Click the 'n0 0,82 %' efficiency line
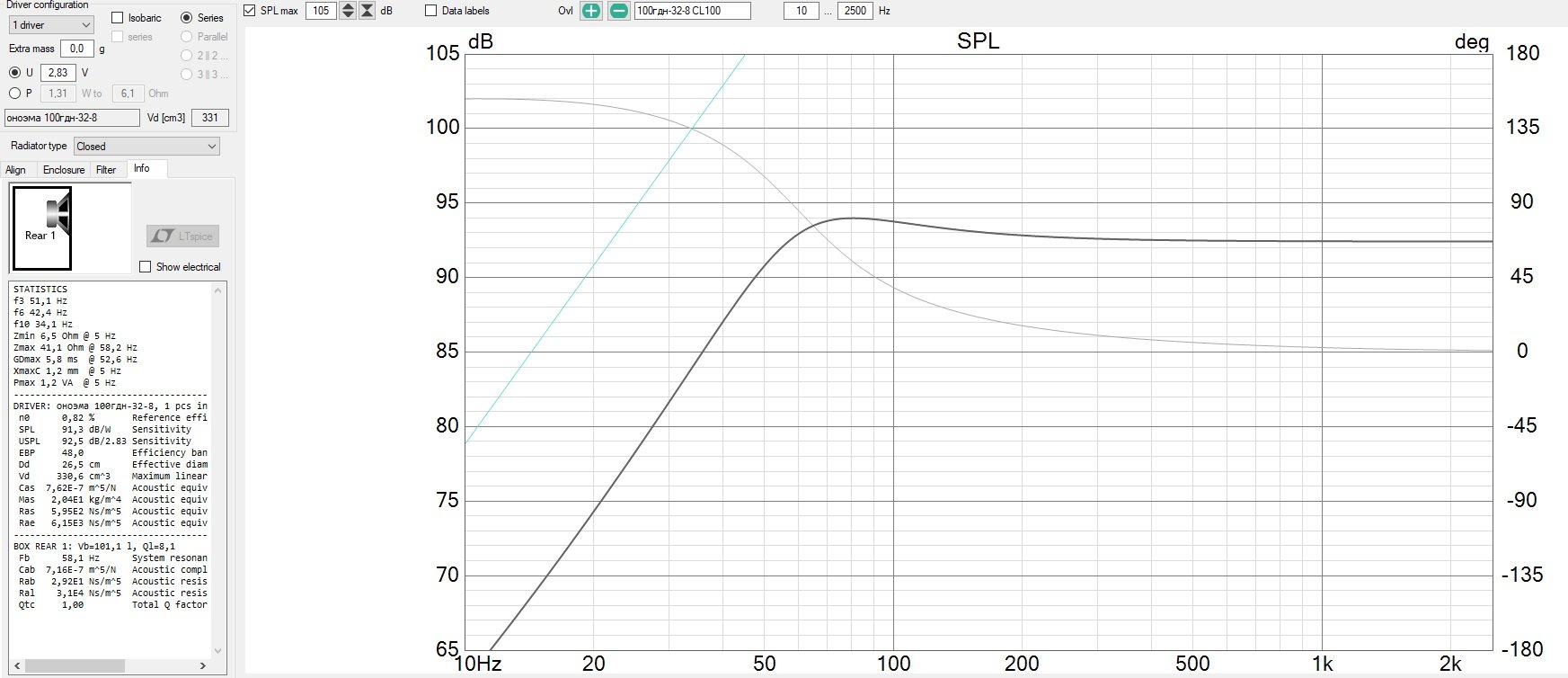The height and width of the screenshot is (678, 1568). tap(113, 418)
